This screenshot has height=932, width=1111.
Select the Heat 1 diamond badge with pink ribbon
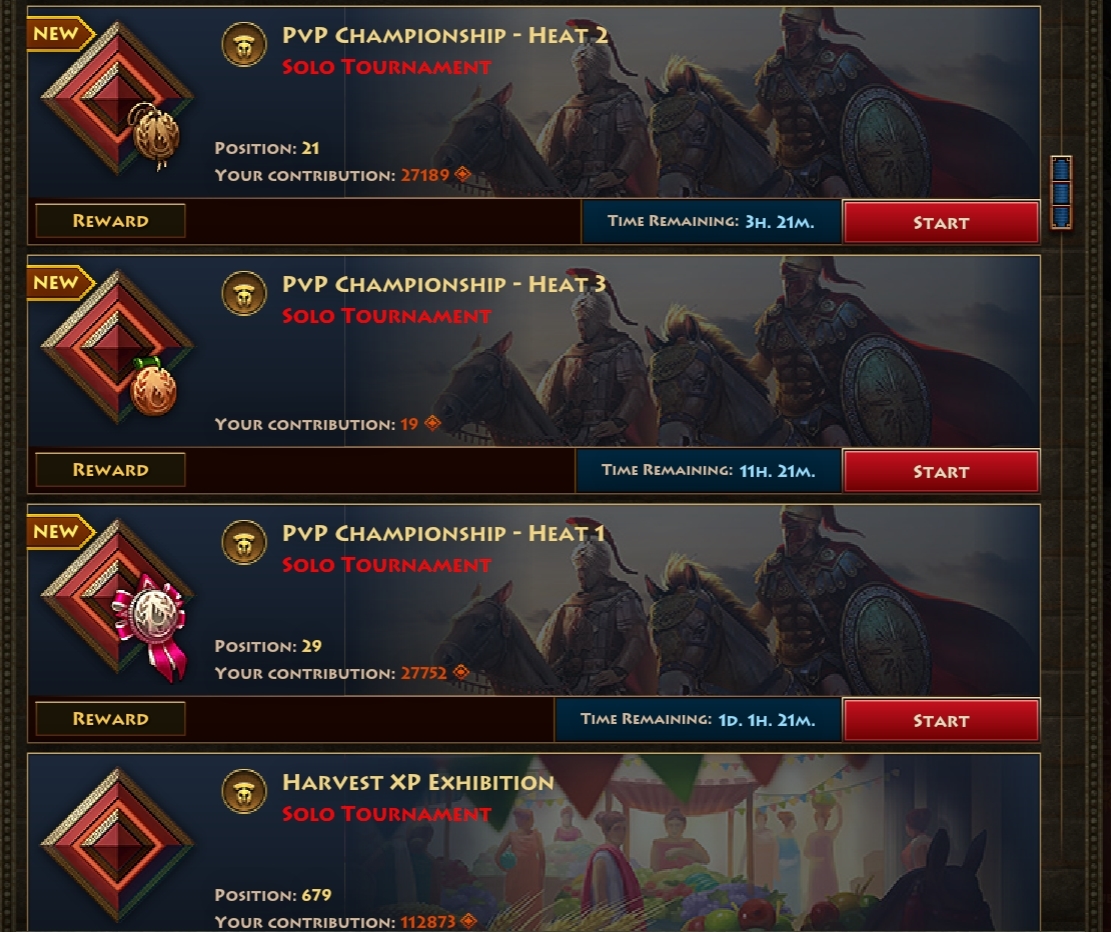[117, 595]
